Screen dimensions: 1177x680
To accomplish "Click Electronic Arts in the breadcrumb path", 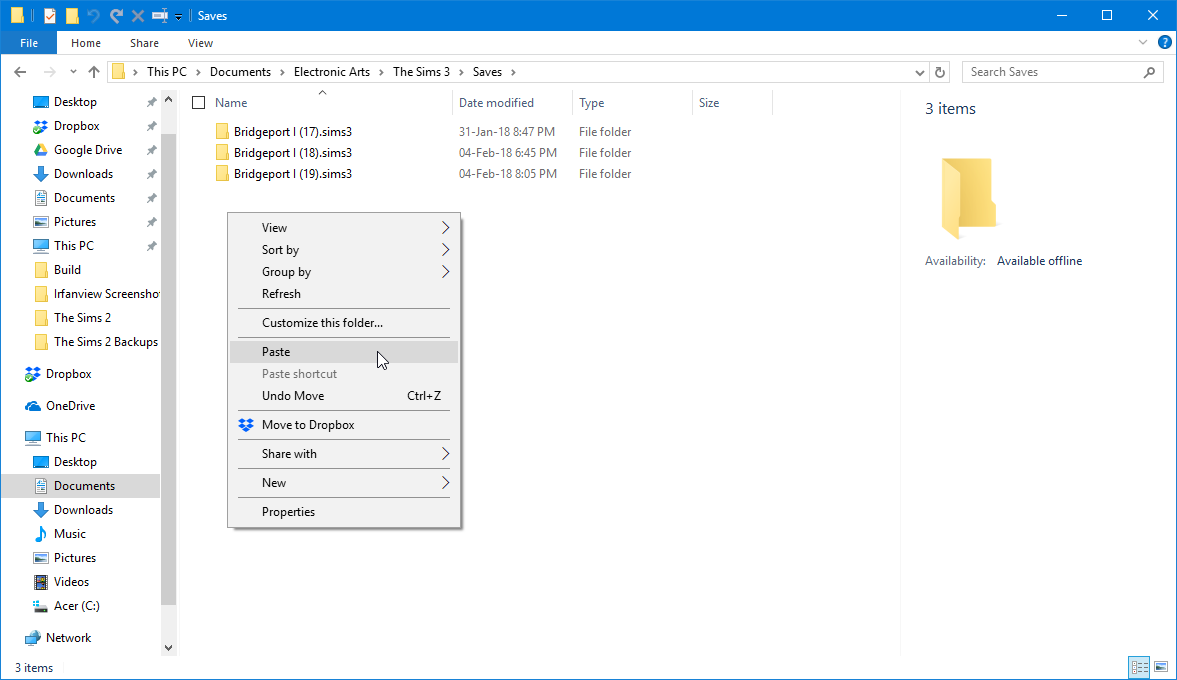I will pos(332,72).
